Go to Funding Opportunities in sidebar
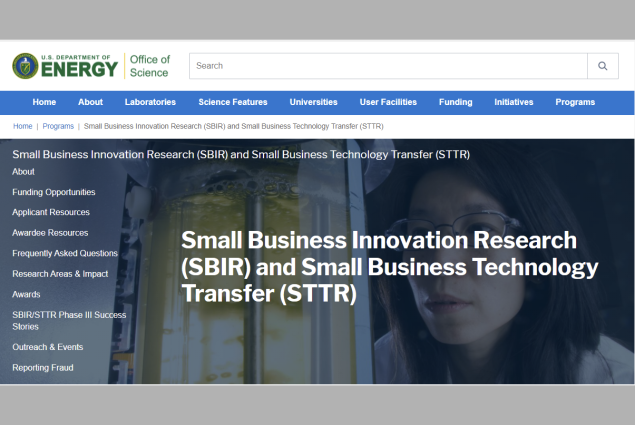Viewport: 635px width, 425px height. [53, 192]
